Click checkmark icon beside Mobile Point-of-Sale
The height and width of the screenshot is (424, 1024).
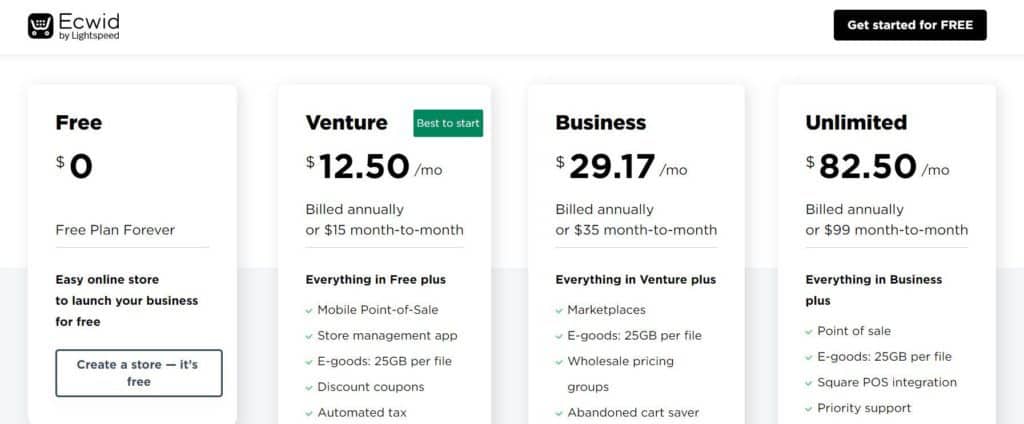pyautogui.click(x=309, y=311)
